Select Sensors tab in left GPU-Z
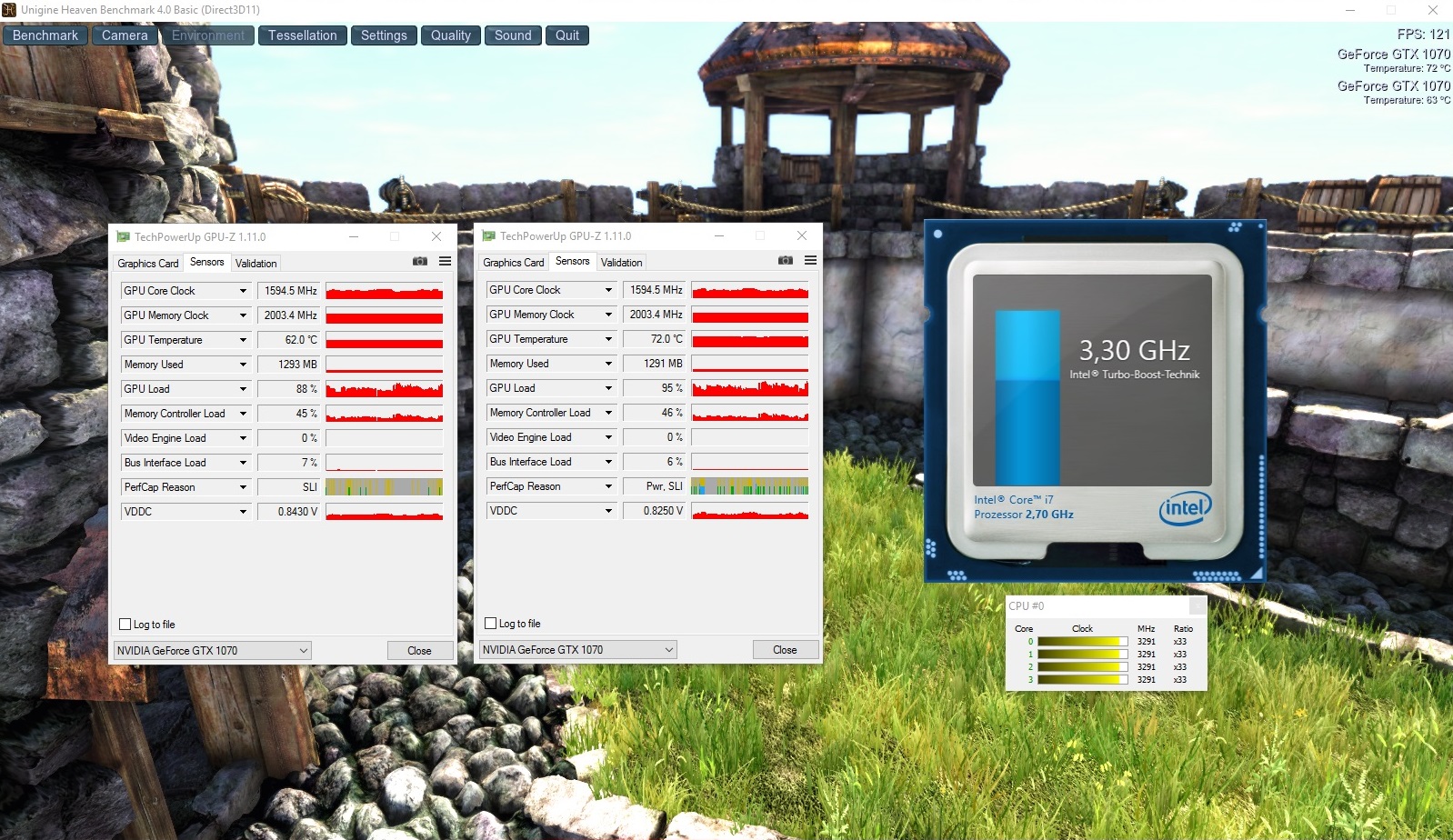Image resolution: width=1453 pixels, height=840 pixels. coord(207,263)
